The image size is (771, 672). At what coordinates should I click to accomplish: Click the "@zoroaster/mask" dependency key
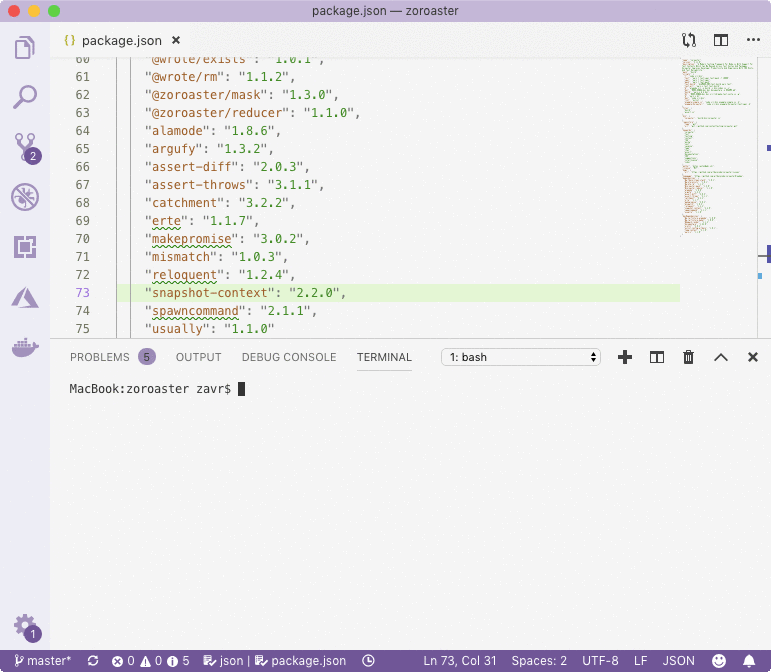206,95
